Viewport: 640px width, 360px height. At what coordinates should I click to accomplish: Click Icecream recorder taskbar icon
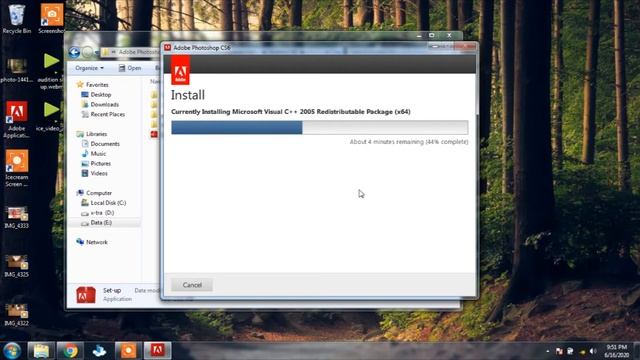point(128,351)
